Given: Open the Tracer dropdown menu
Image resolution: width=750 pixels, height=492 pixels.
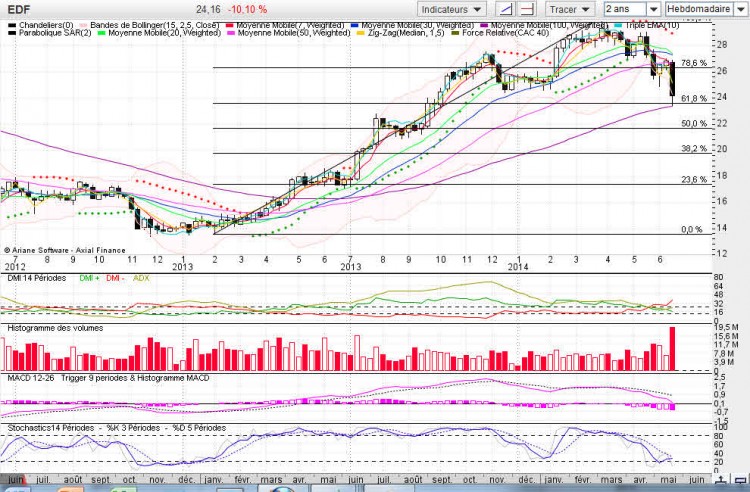Looking at the screenshot, I should (x=570, y=9).
